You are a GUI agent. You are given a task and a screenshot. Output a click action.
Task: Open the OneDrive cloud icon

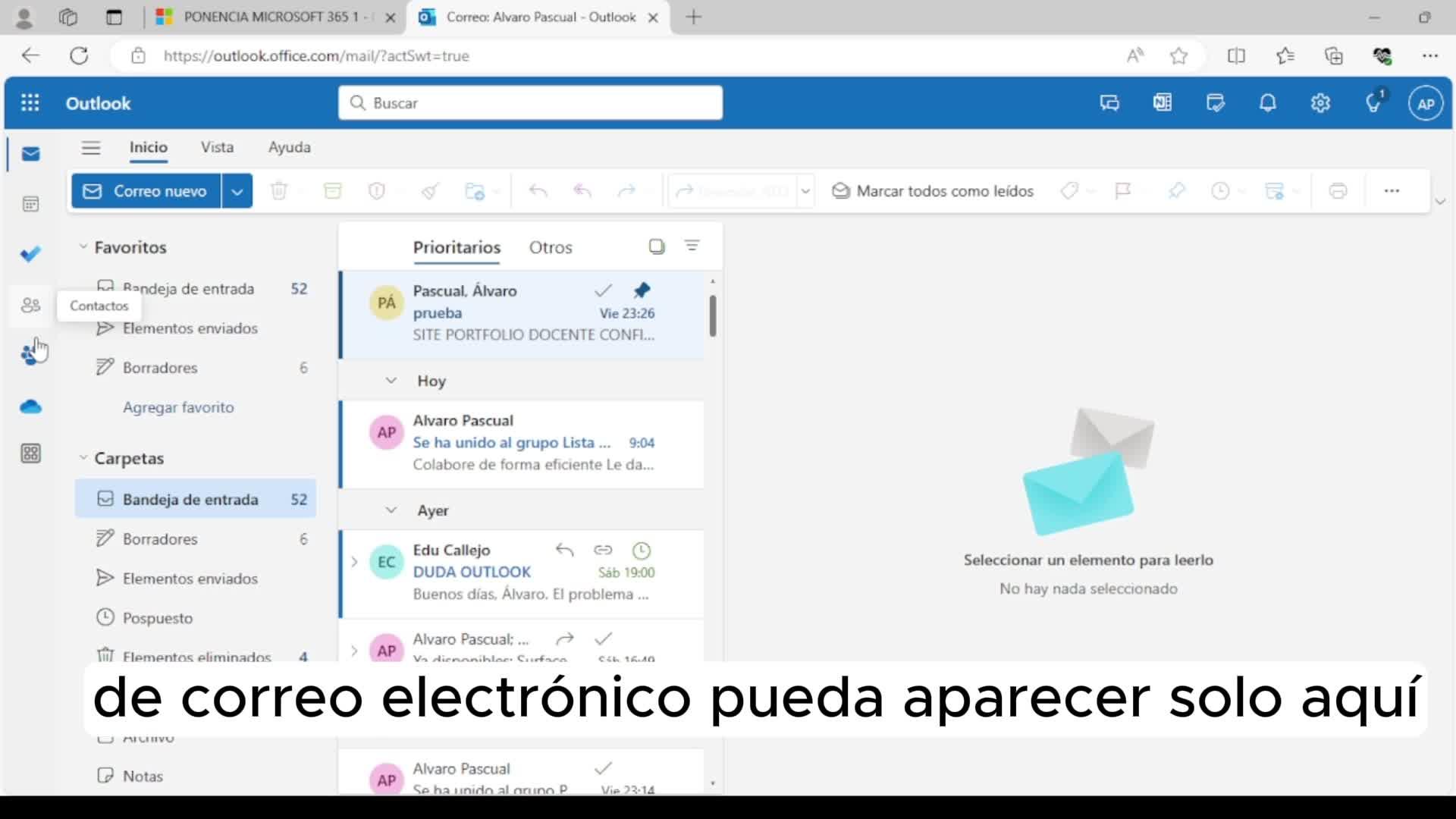click(x=30, y=407)
